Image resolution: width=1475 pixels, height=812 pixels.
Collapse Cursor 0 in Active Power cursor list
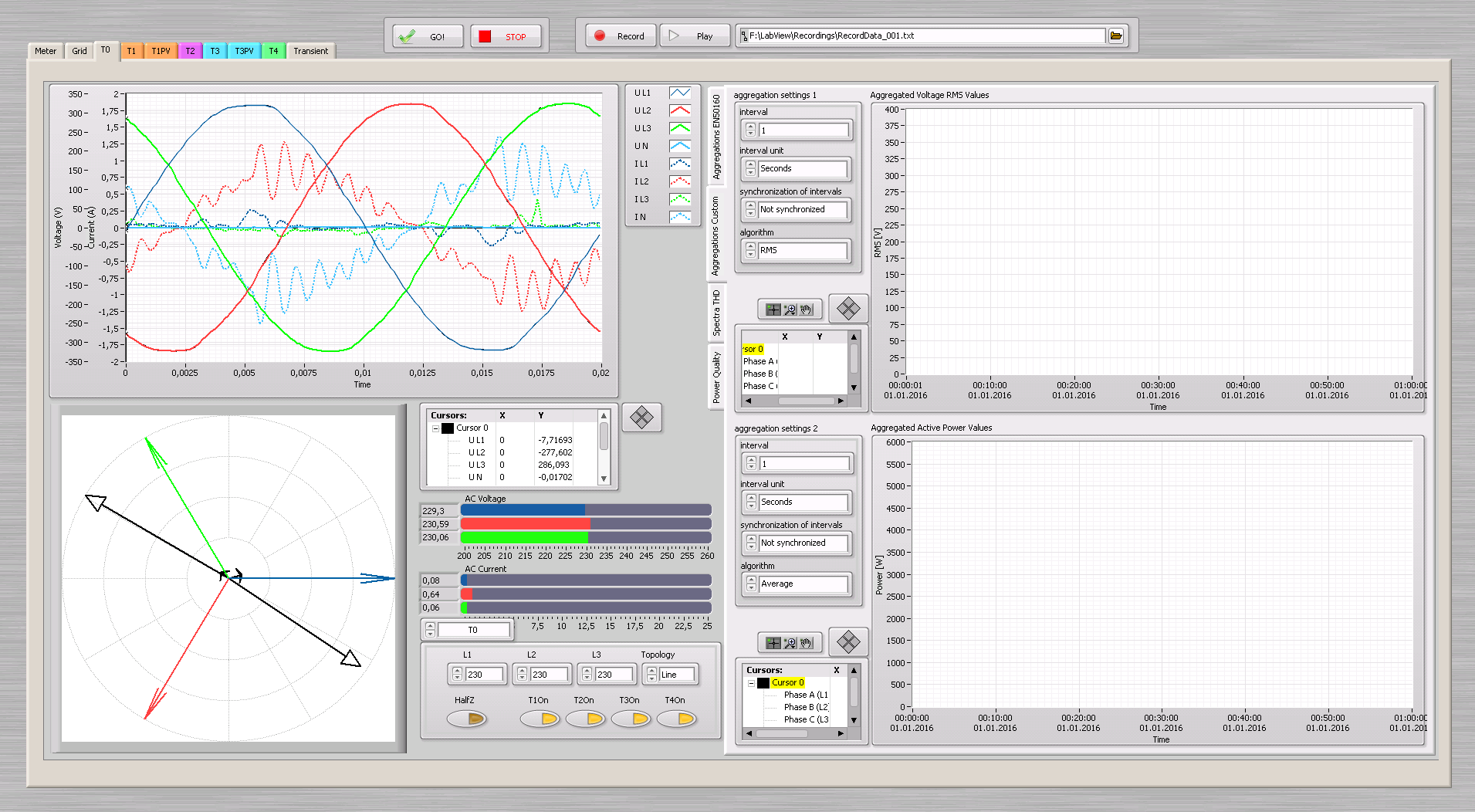(x=751, y=683)
